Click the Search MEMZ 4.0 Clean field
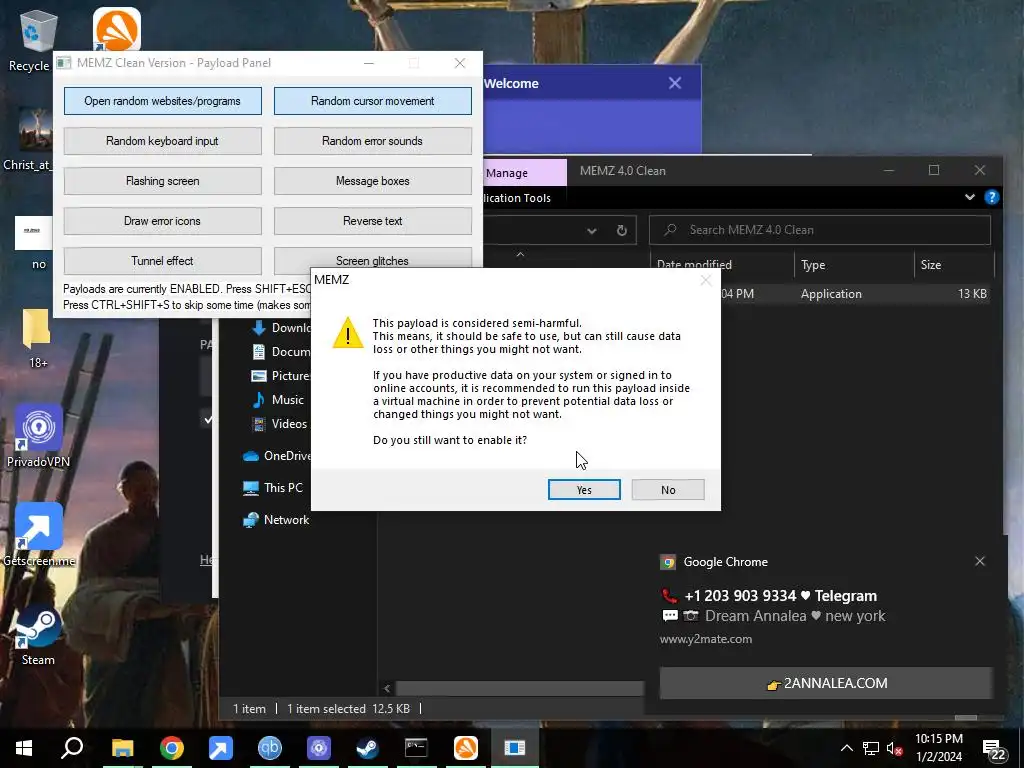 (x=820, y=230)
